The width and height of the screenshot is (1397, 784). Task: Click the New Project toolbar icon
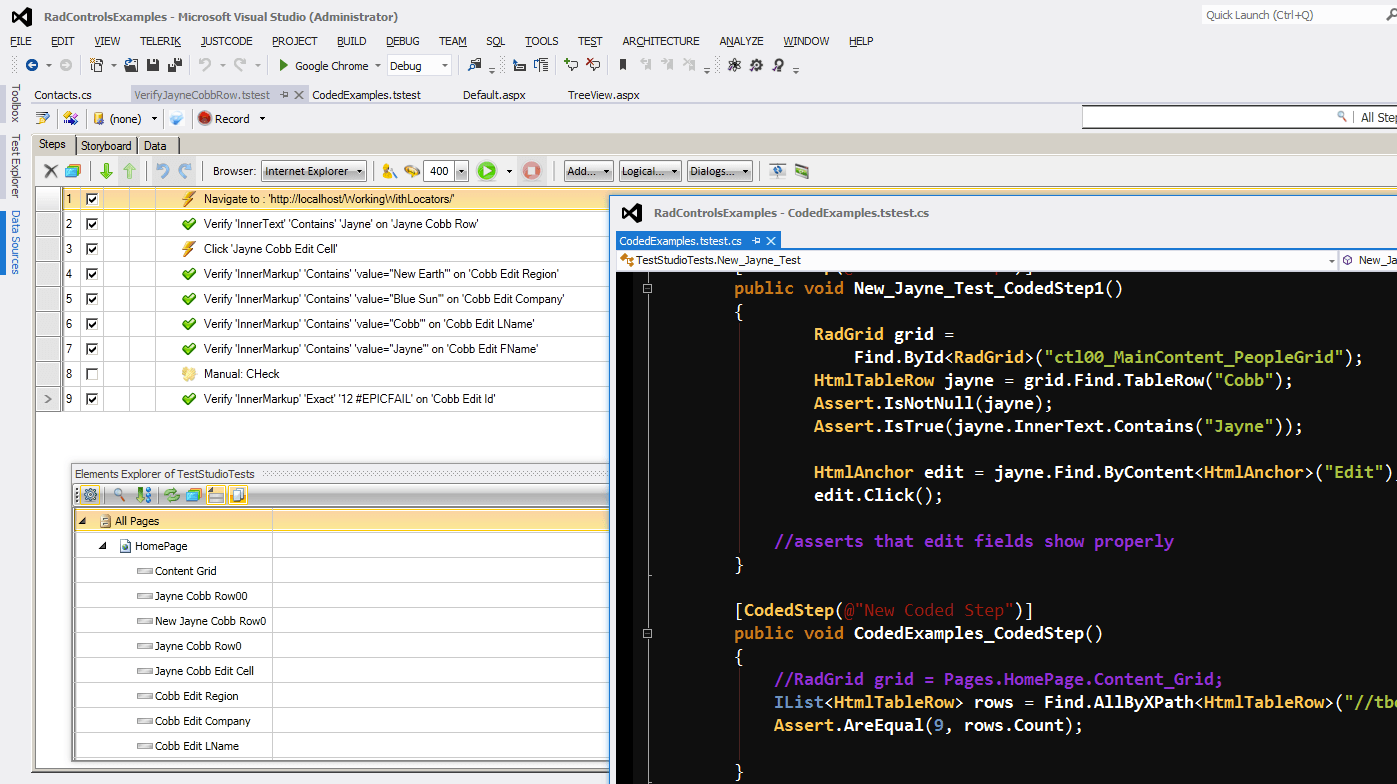96,65
